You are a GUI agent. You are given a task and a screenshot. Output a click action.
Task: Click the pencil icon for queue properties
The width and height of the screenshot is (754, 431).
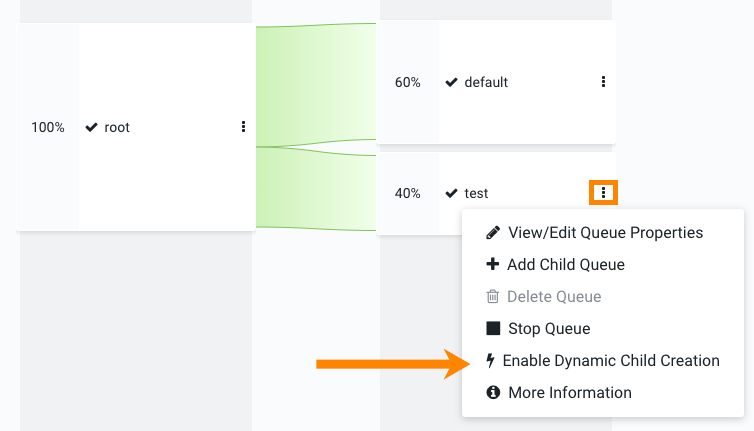click(492, 233)
